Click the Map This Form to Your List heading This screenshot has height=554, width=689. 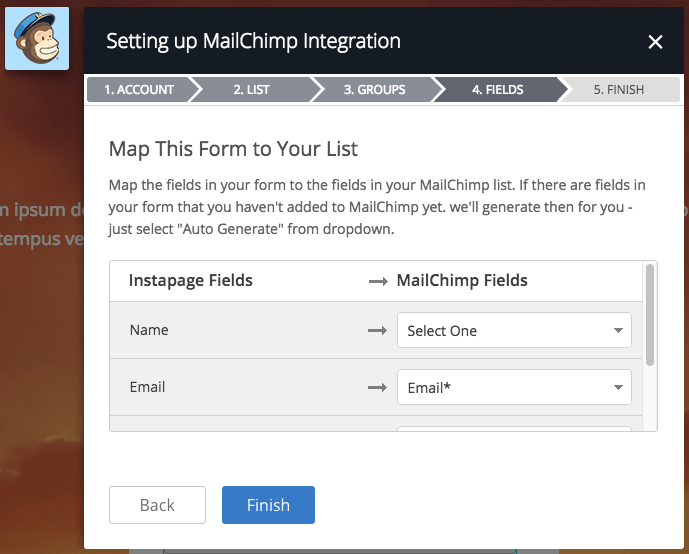coord(233,149)
